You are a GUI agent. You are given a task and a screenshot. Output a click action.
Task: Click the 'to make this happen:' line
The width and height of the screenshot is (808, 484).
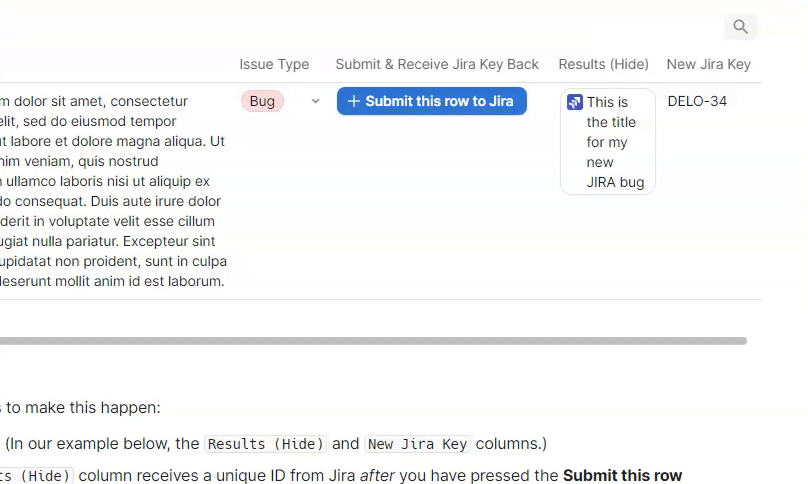click(x=85, y=407)
